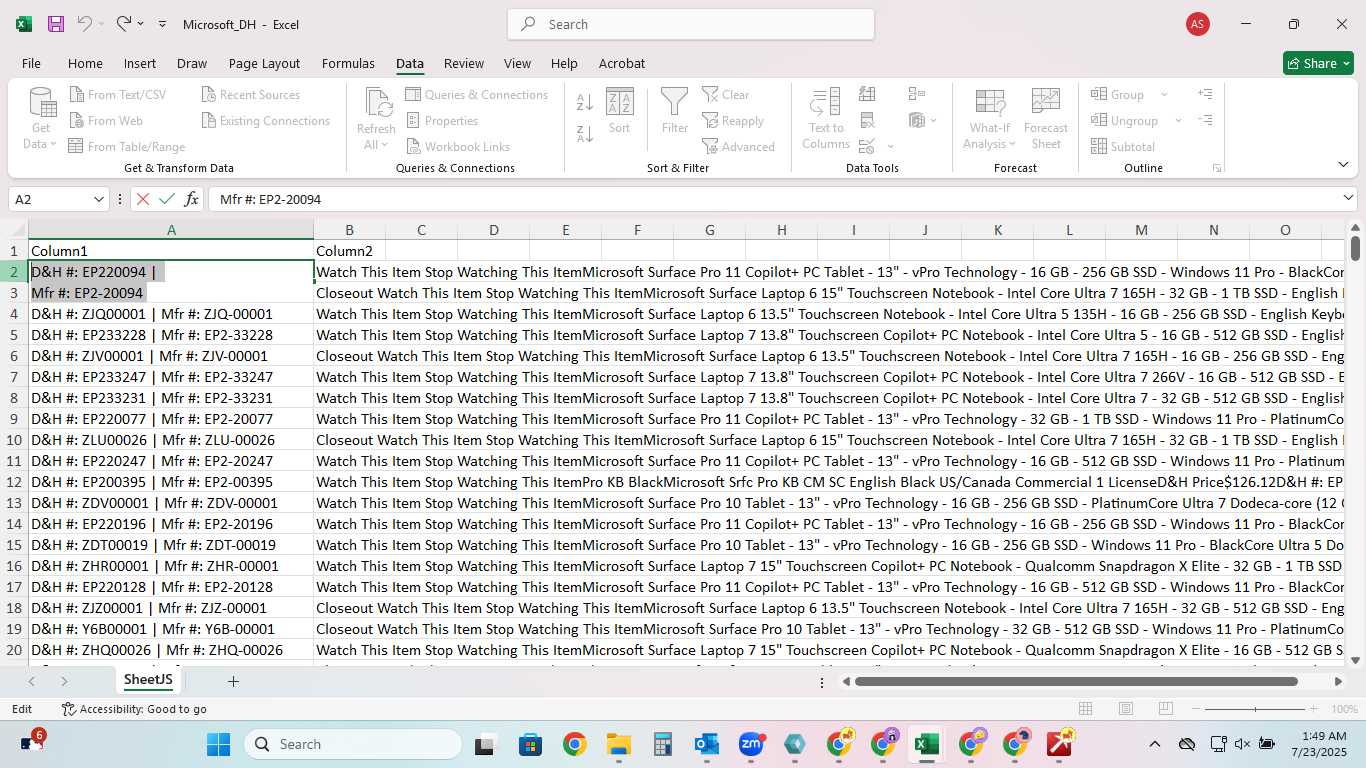Open the Group dropdown arrow

pos(1164,95)
